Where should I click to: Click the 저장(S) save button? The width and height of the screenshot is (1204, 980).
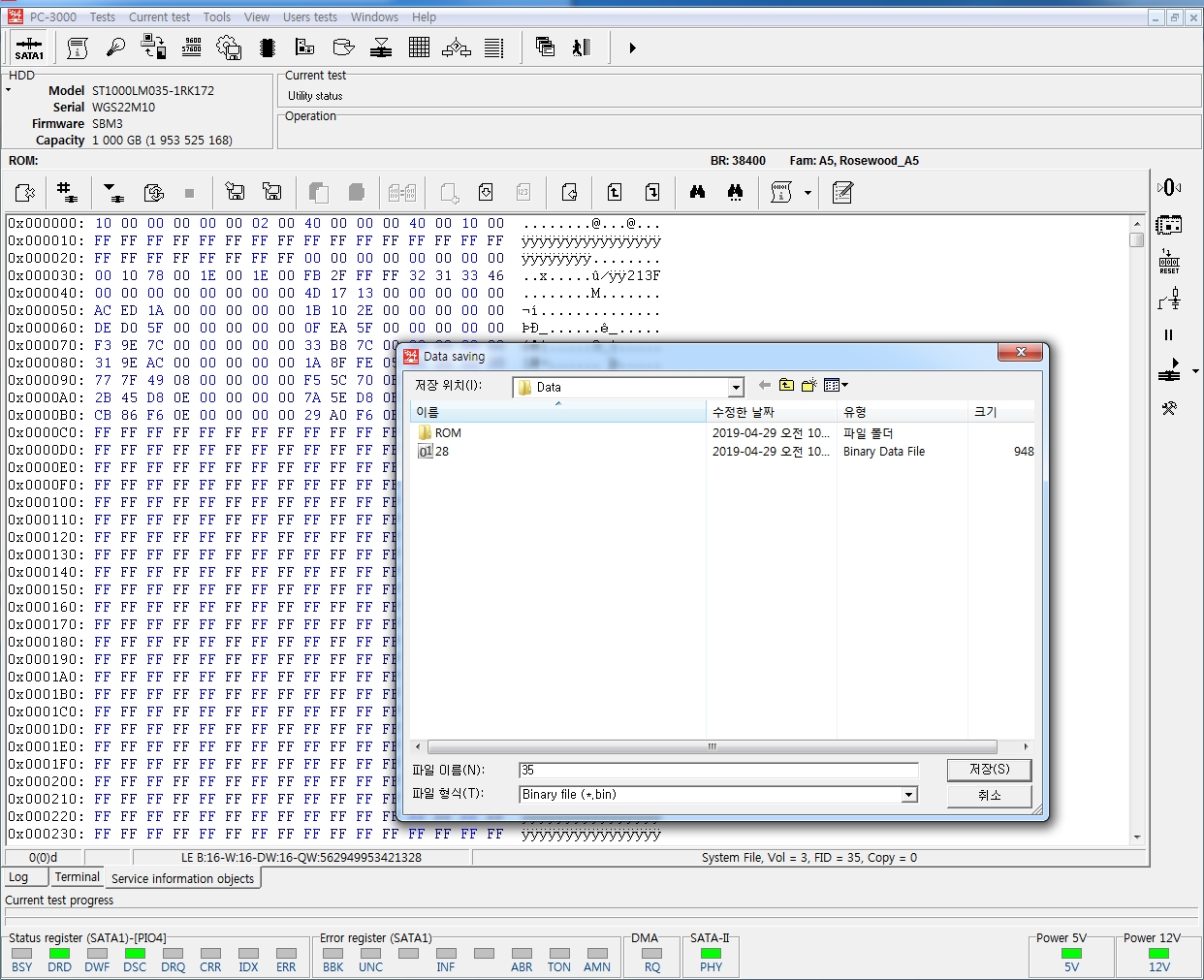coord(989,770)
